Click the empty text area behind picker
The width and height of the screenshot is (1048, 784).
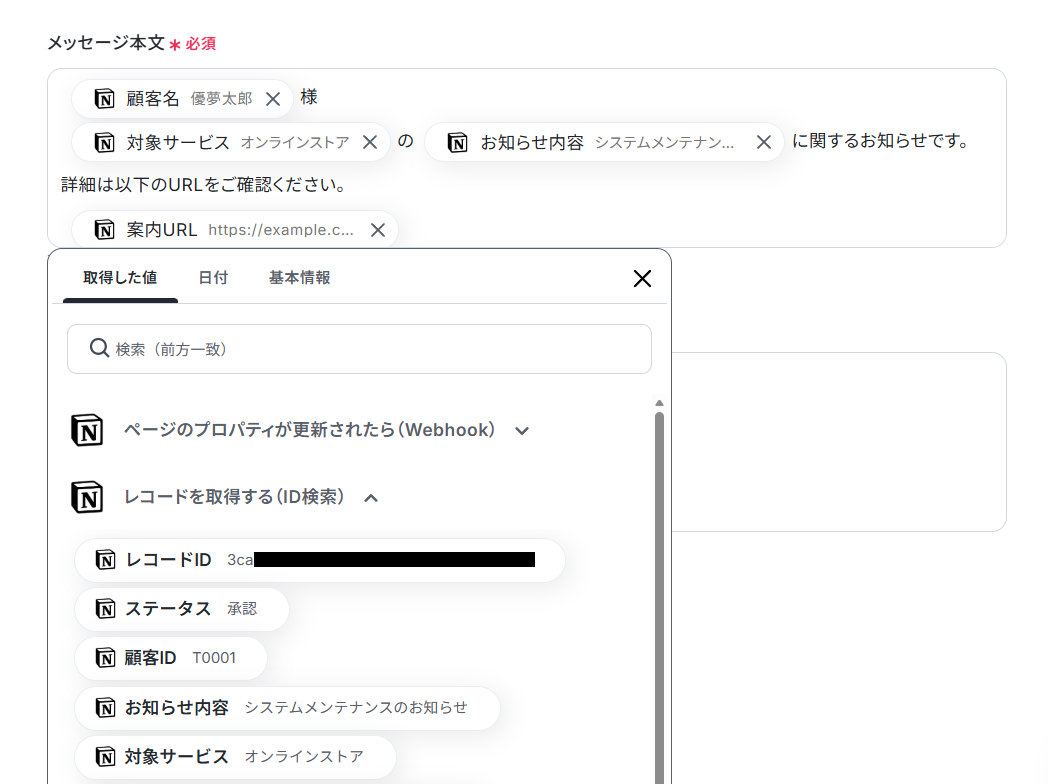839,442
